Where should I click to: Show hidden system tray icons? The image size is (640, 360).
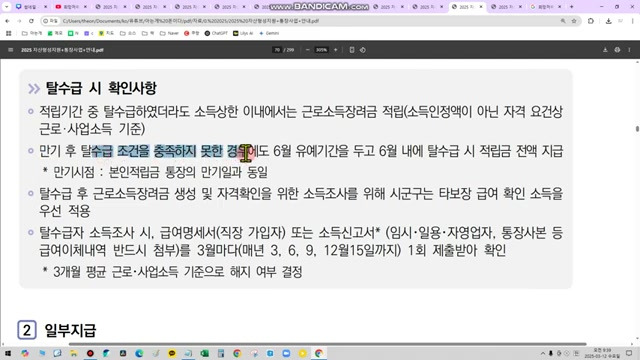(x=543, y=353)
